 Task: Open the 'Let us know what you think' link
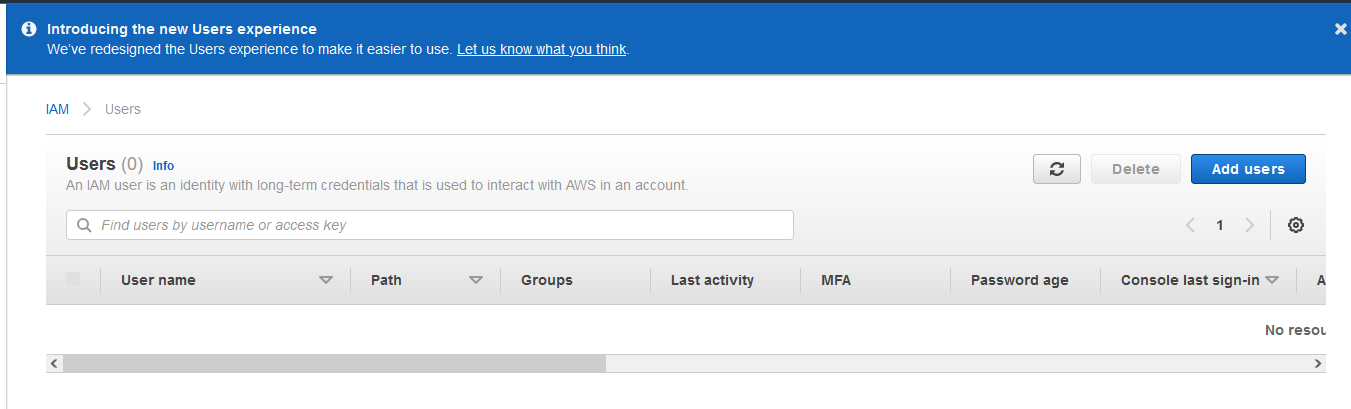click(542, 49)
